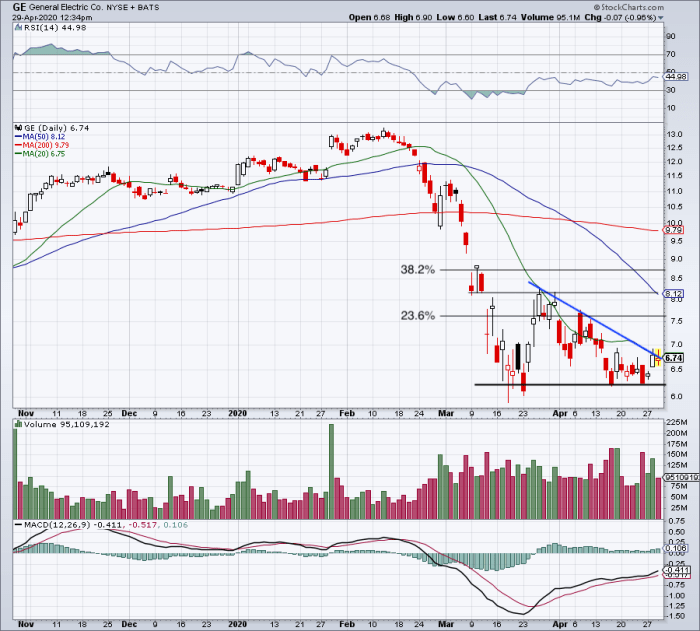
Task: Click the 38.2% Fibonacci retracement label
Action: [417, 269]
